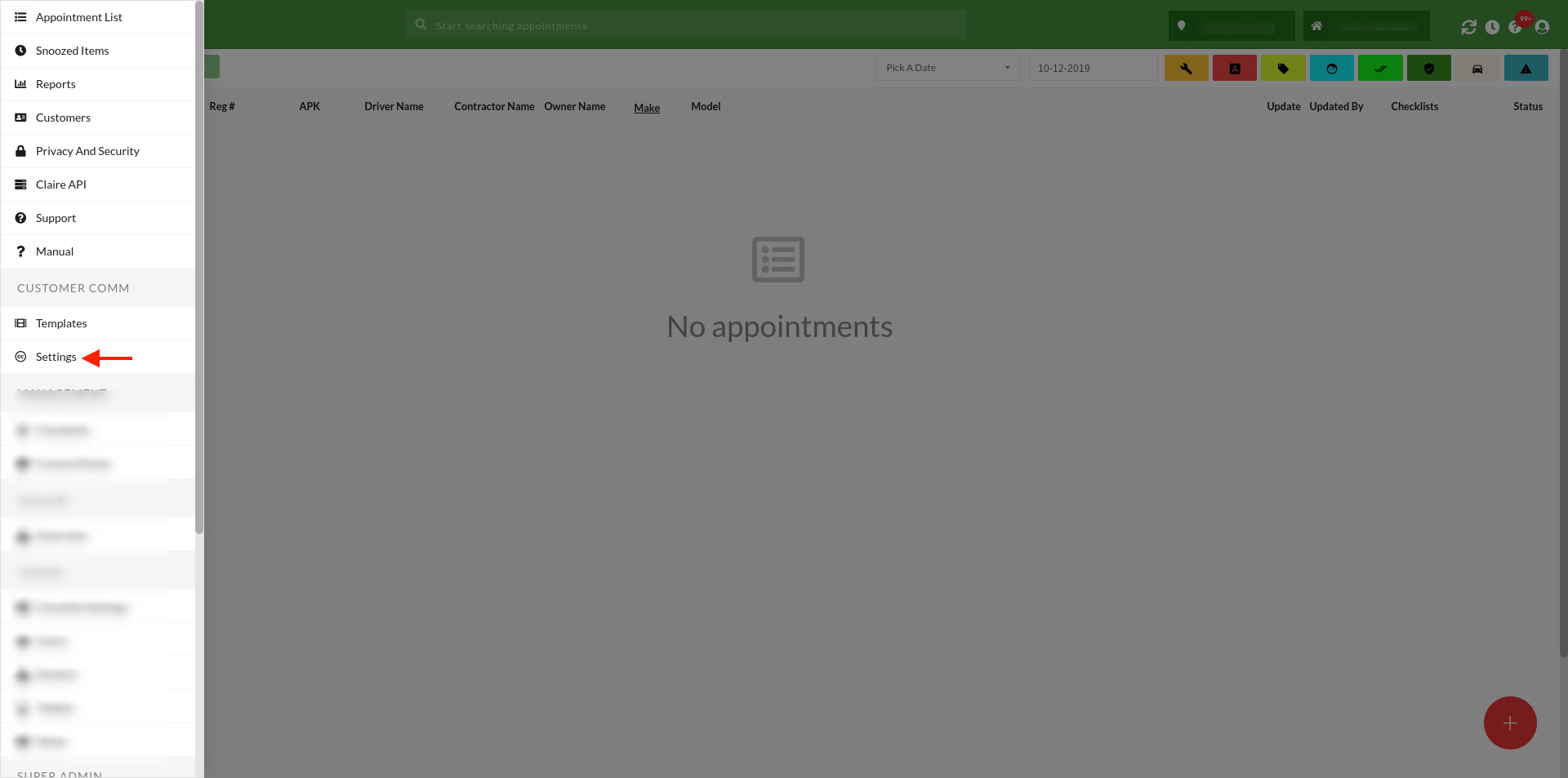Click the red add appointment plus button
The image size is (1568, 778).
tap(1509, 722)
